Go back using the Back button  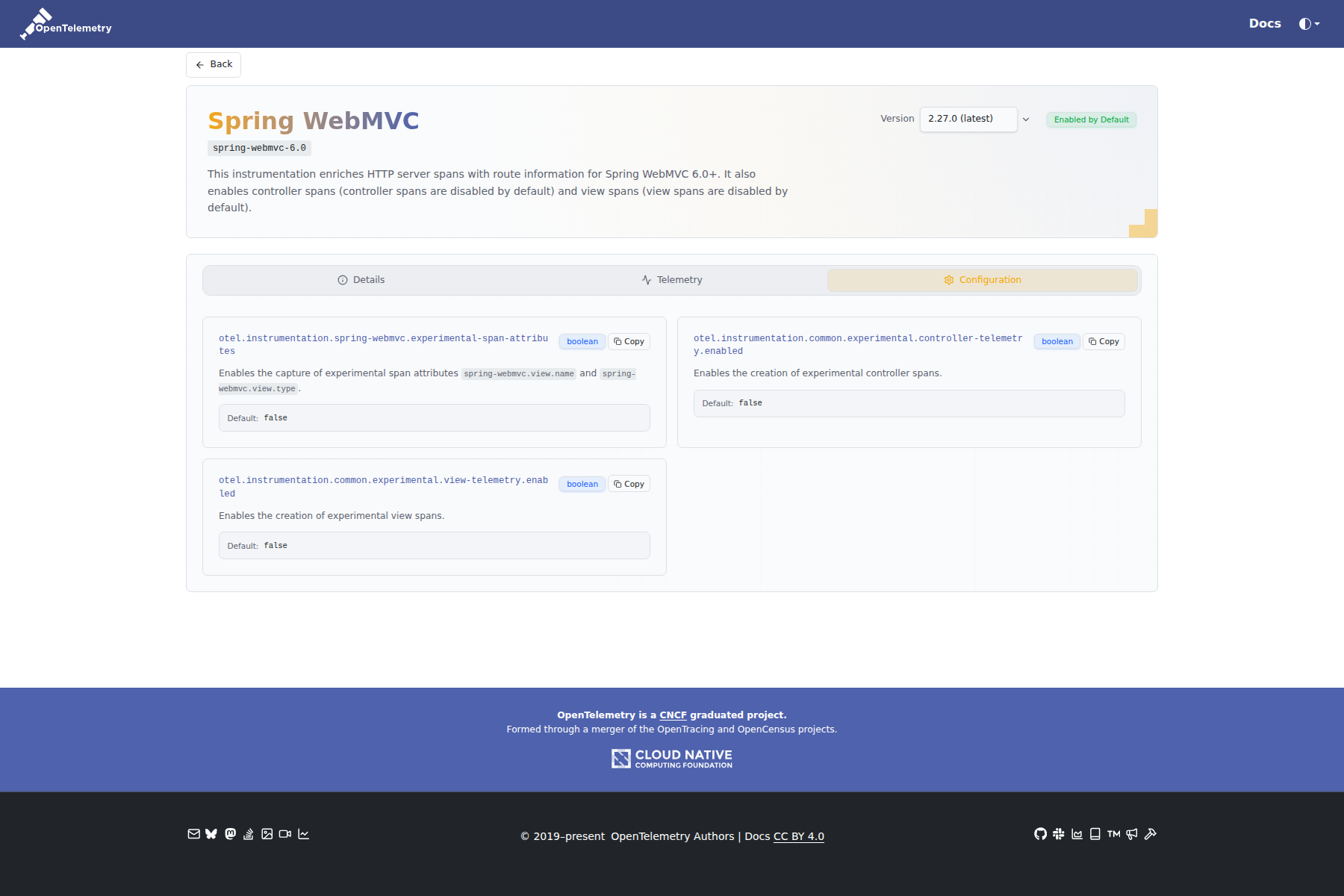click(x=214, y=64)
